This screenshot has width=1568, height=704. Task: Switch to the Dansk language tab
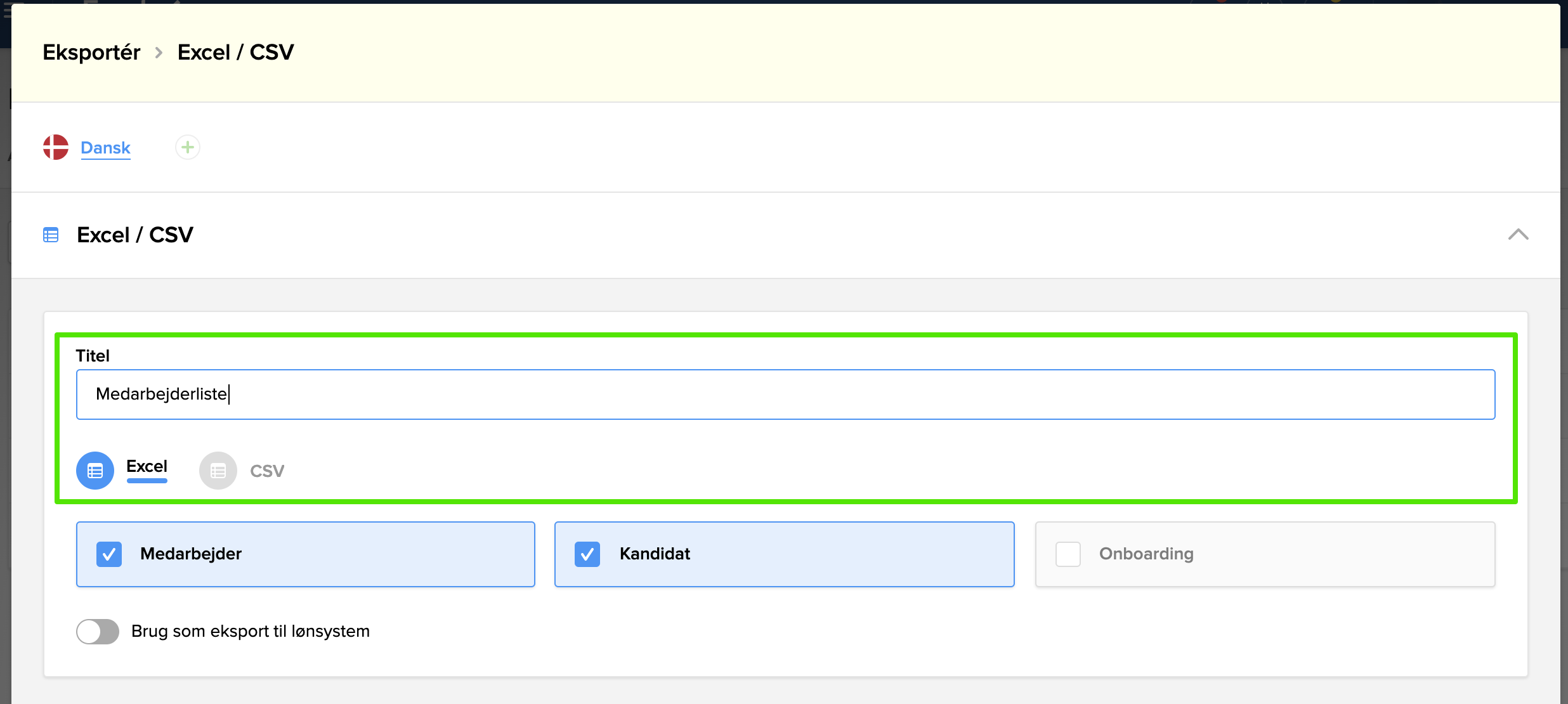[x=105, y=148]
